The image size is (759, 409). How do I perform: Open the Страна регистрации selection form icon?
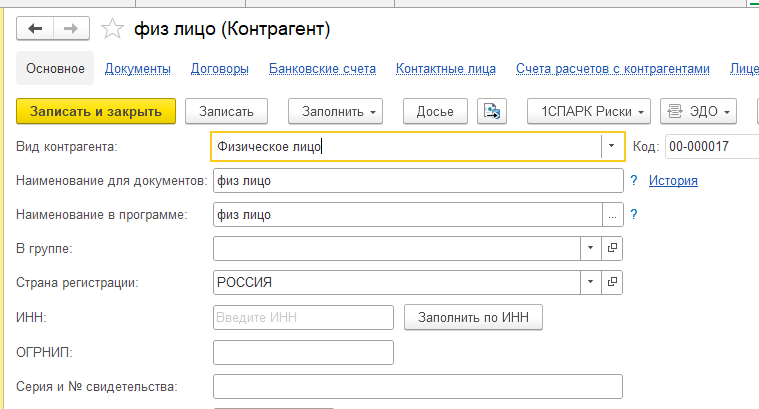click(612, 282)
